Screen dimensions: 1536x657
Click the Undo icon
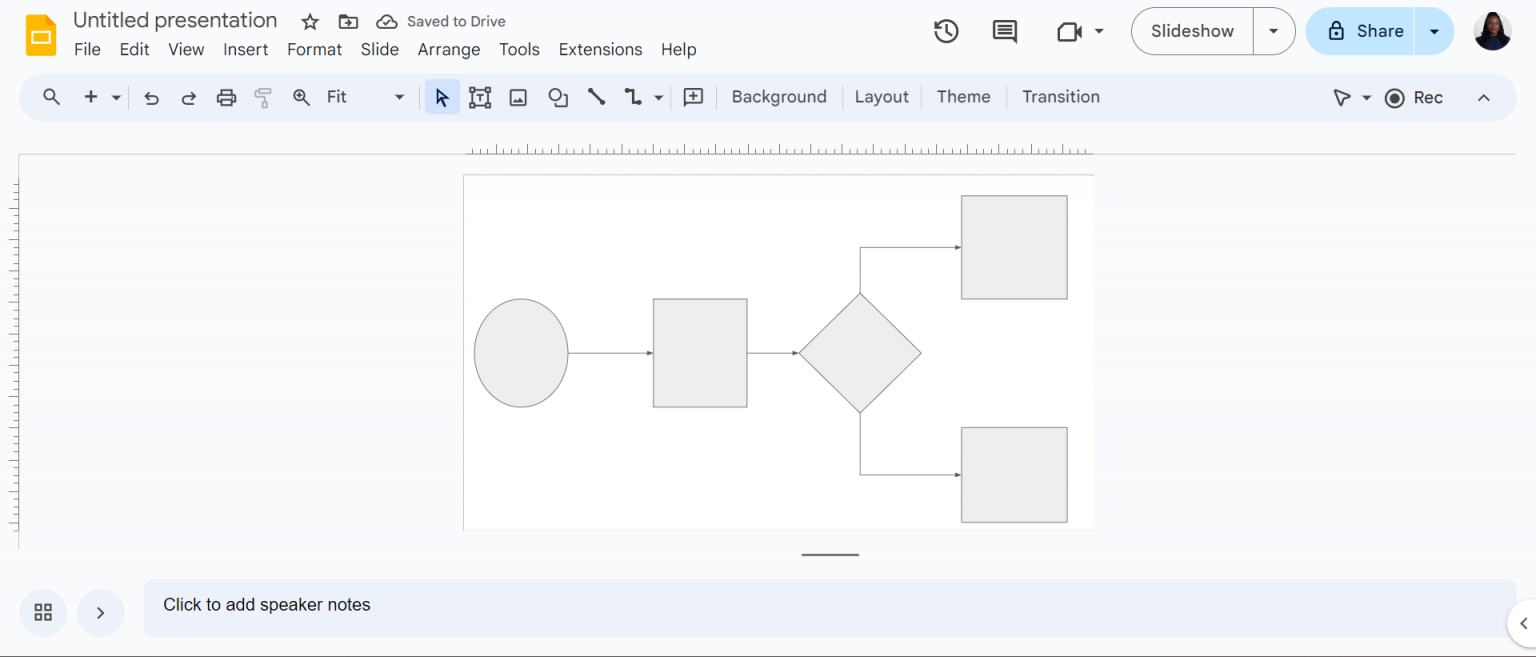pos(151,97)
